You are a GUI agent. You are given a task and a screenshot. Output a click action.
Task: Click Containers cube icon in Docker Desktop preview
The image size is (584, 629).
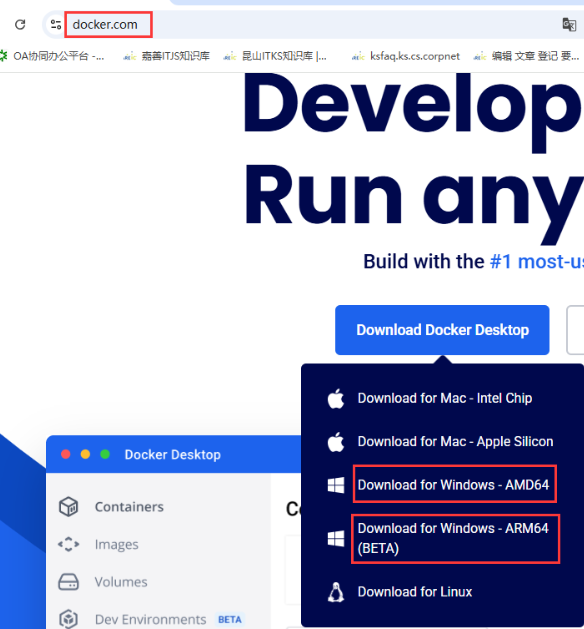click(69, 507)
